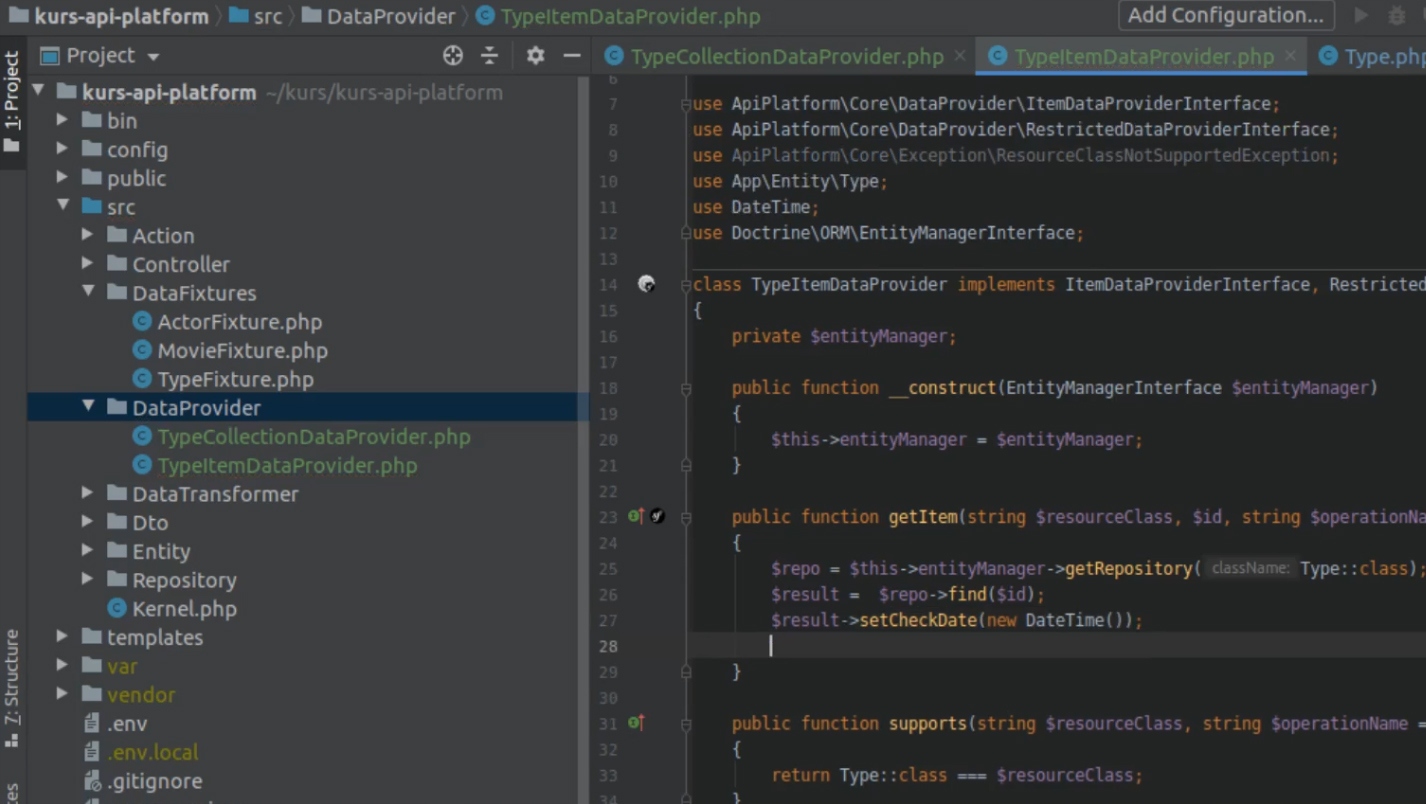Click the collapse all icon in Project panel
Screen dimensions: 1426x804
[x=489, y=56]
